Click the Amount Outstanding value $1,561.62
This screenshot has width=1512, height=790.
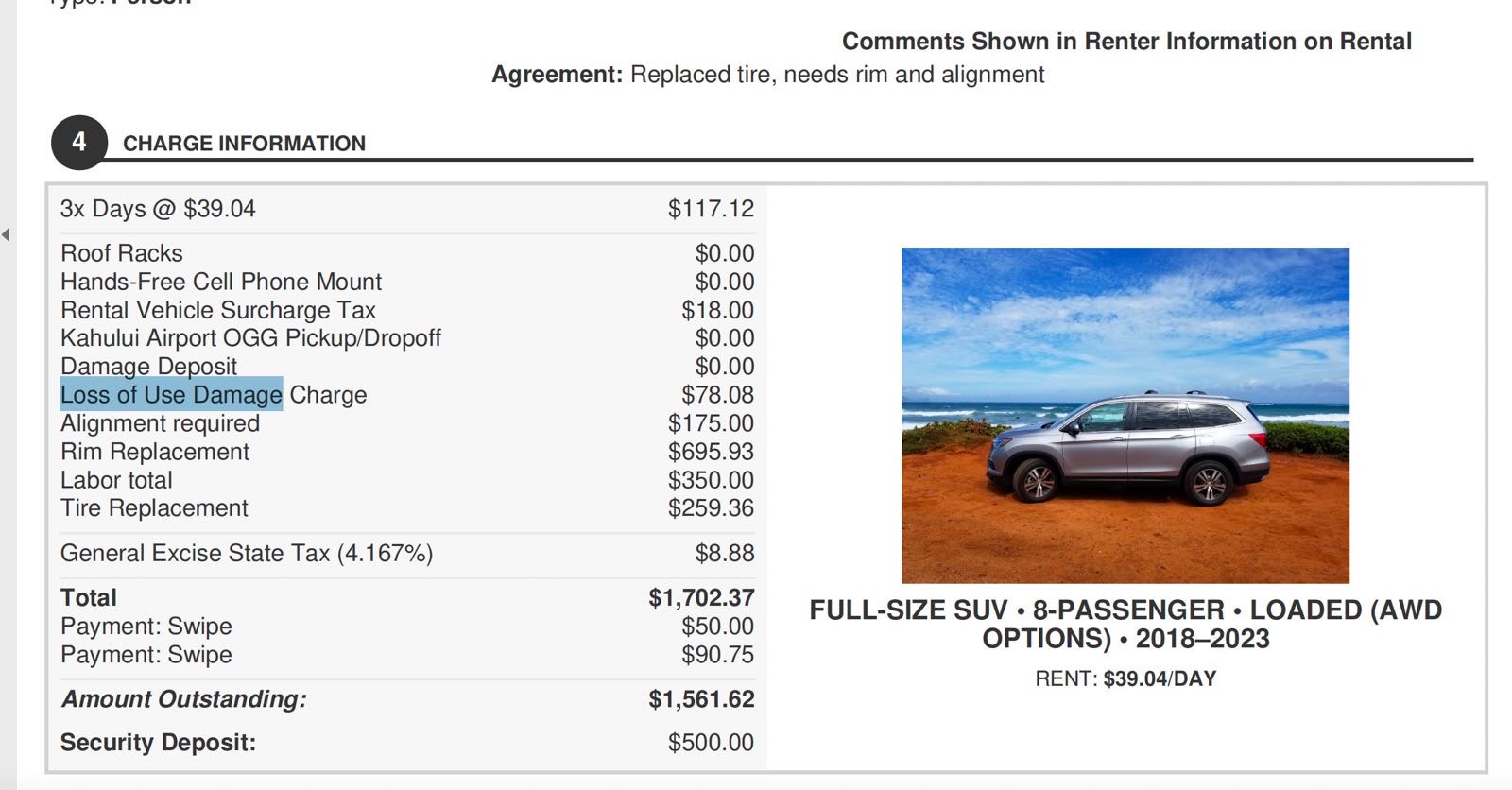pyautogui.click(x=700, y=699)
